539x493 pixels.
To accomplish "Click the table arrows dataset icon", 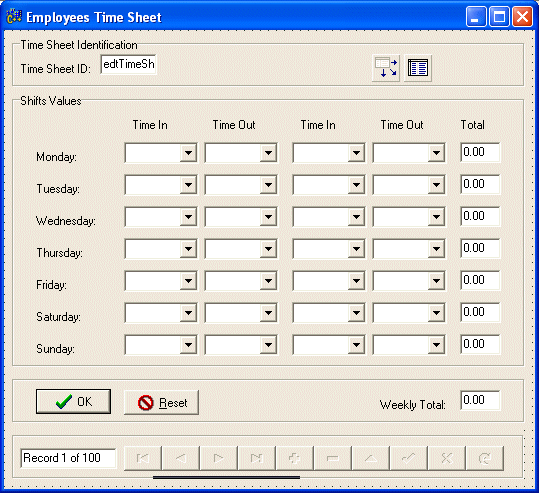I will 386,68.
